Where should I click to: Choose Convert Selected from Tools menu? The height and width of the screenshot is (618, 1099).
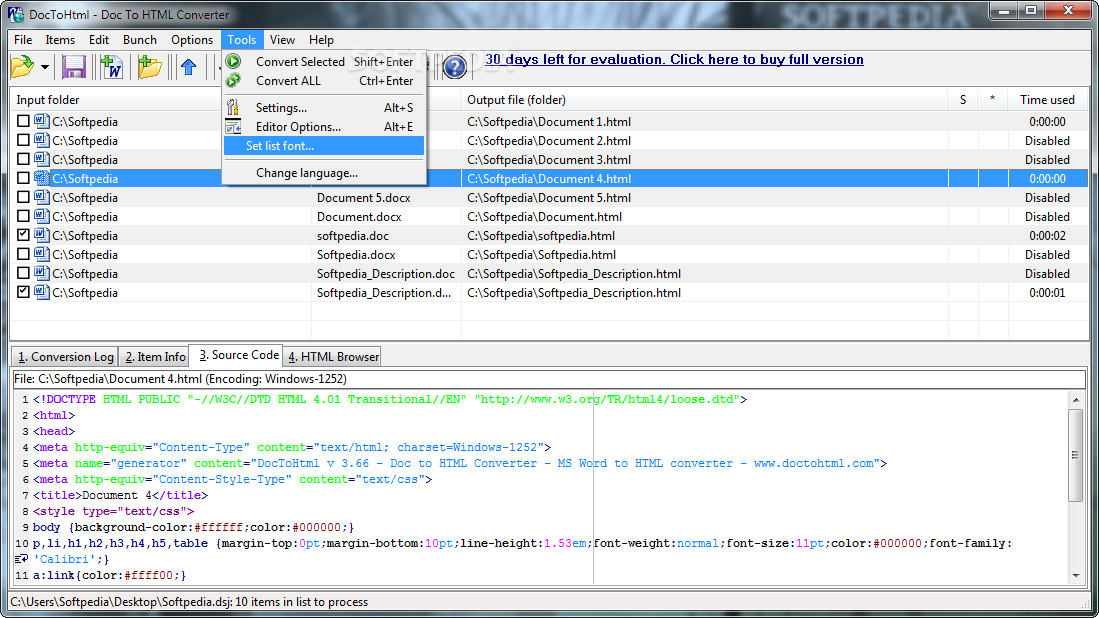tap(324, 62)
